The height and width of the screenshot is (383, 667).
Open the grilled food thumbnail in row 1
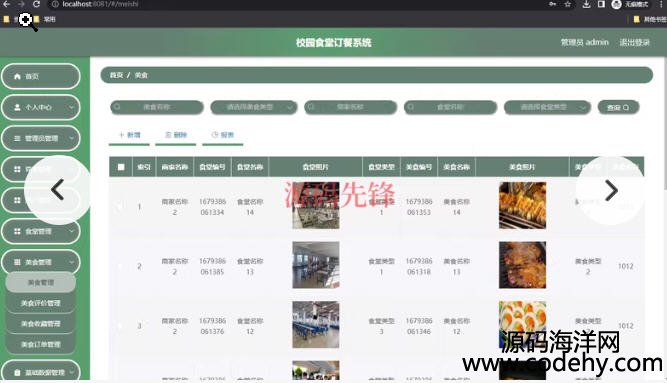pos(522,206)
